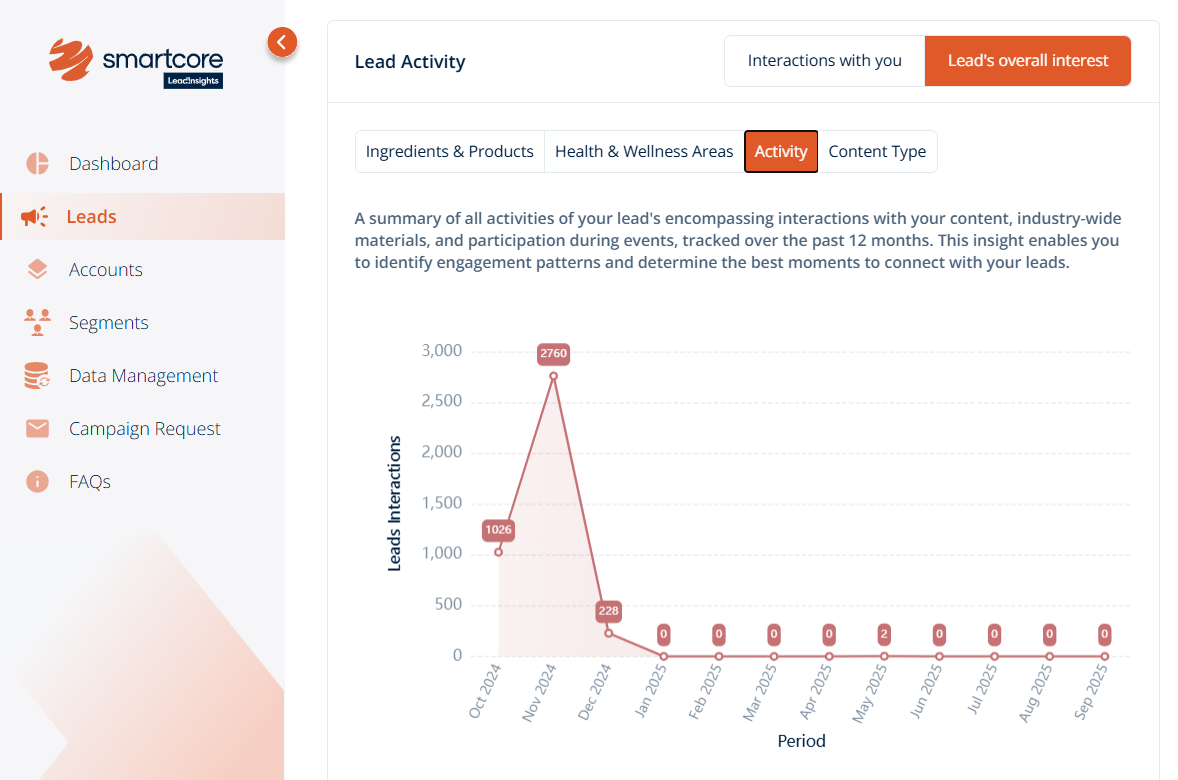The image size is (1178, 780).
Task: Select Lead's overall interest toggle
Action: click(1027, 61)
